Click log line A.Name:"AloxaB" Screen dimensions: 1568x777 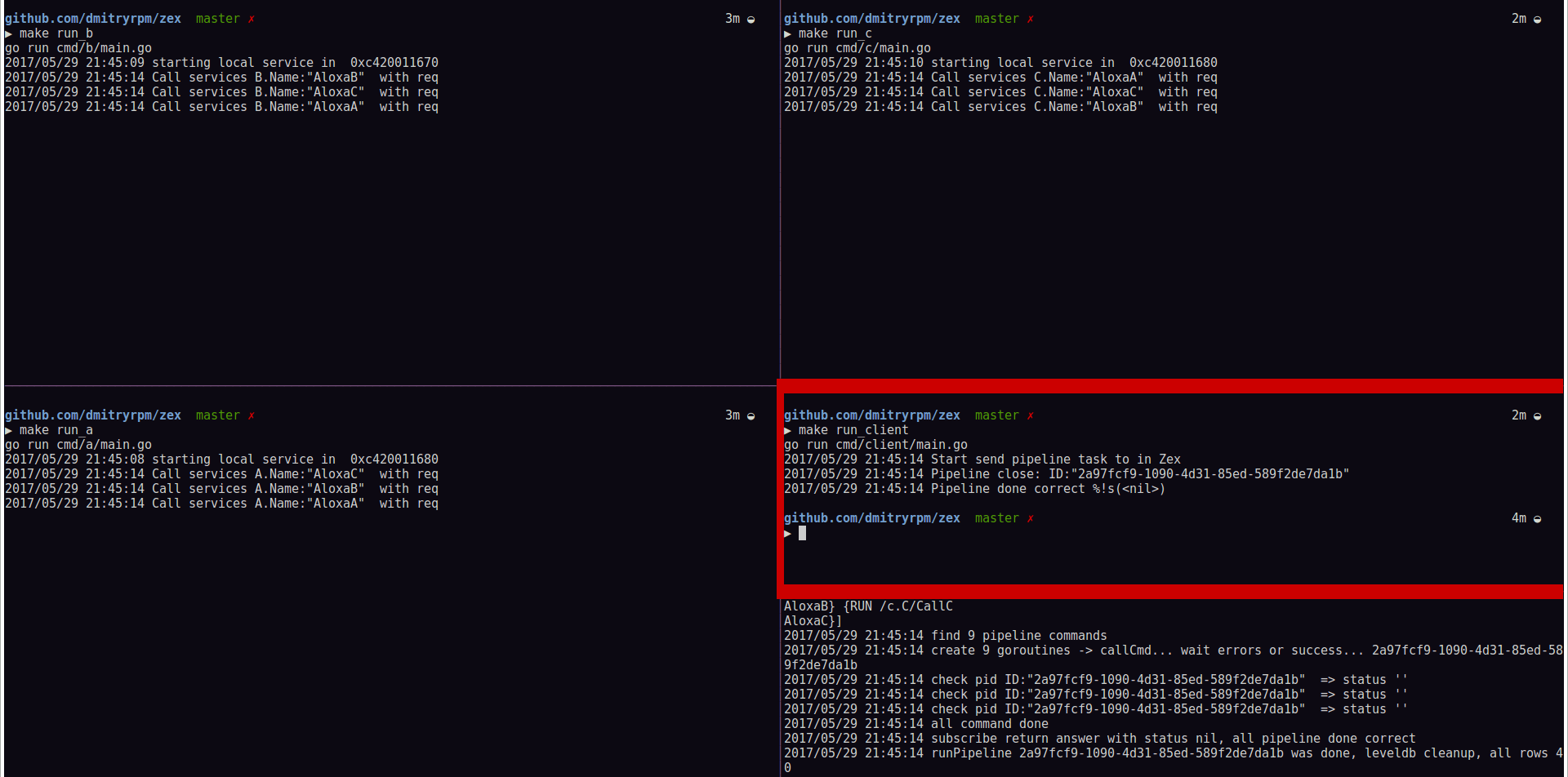tap(222, 489)
